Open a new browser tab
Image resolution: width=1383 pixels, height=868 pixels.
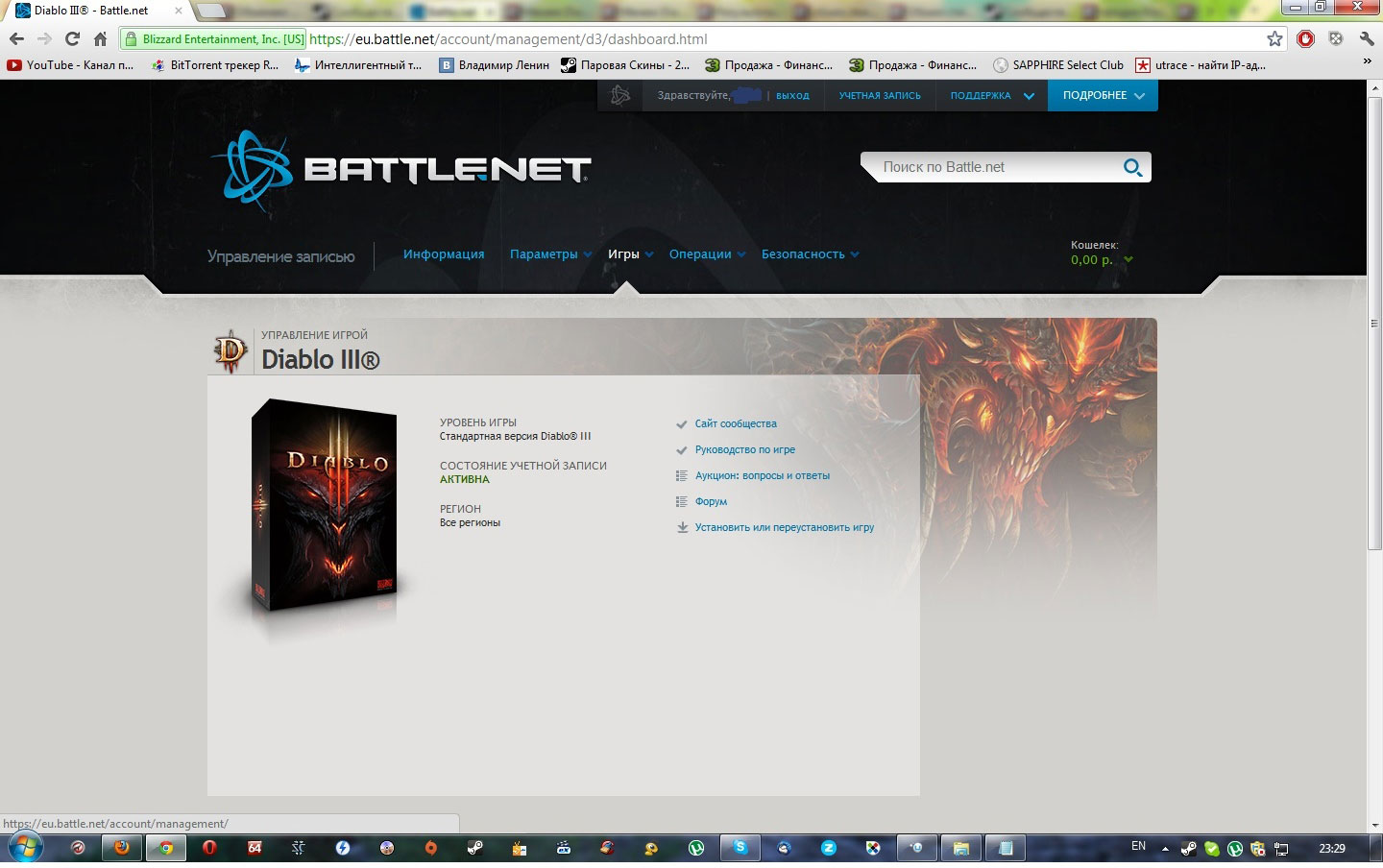pyautogui.click(x=211, y=11)
